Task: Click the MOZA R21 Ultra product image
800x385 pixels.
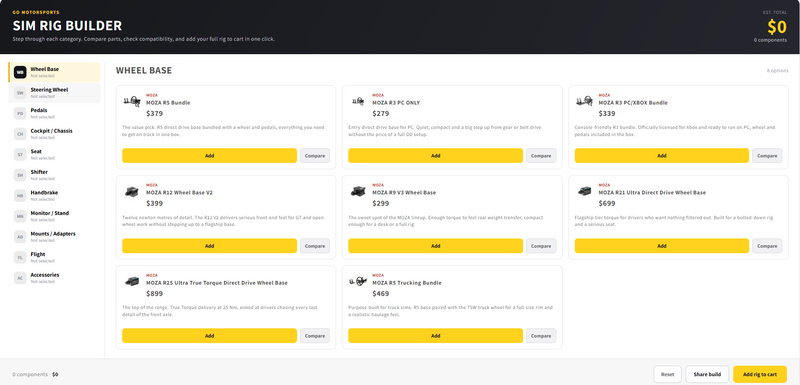Action: click(x=584, y=191)
